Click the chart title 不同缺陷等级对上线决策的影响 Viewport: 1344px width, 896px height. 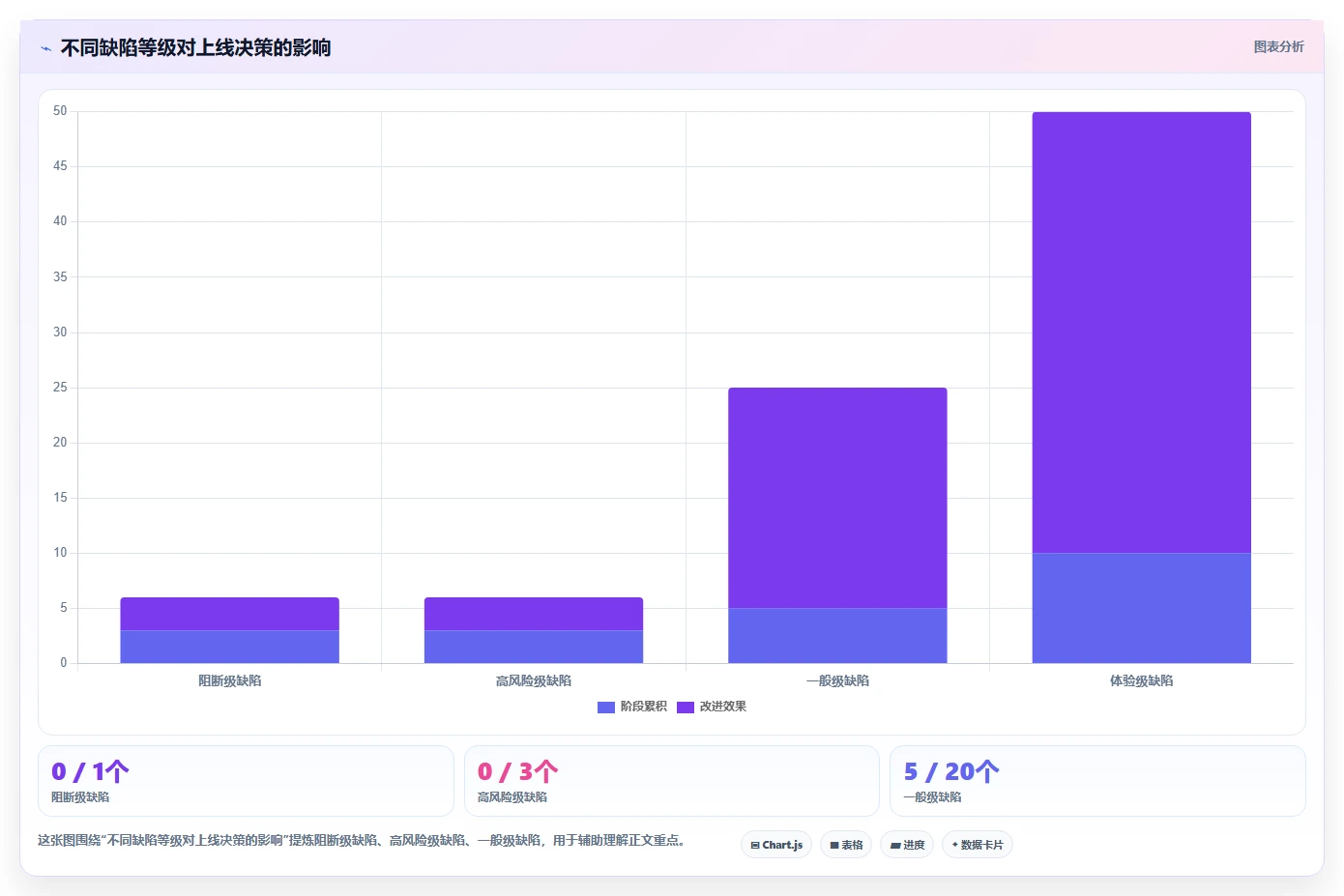pyautogui.click(x=195, y=48)
